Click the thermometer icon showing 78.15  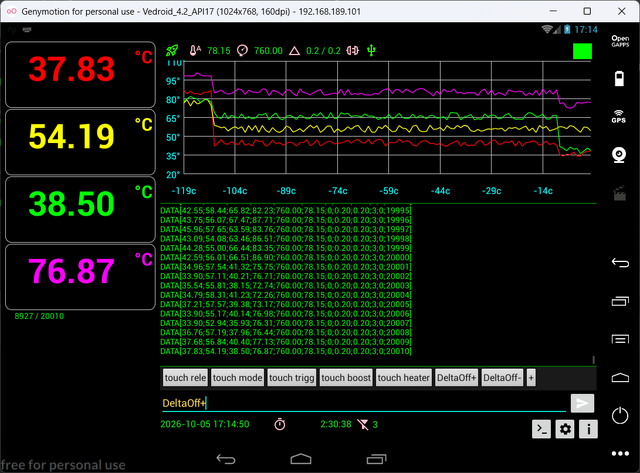point(195,51)
